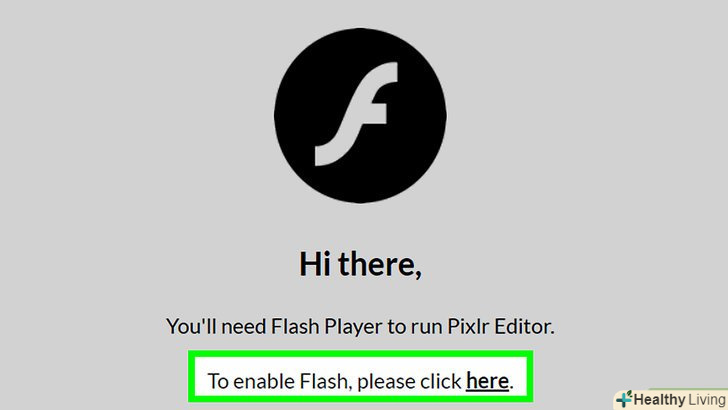Screen dimensions: 728x410
Task: Click 'to run' in the Flash message
Action: coord(415,327)
